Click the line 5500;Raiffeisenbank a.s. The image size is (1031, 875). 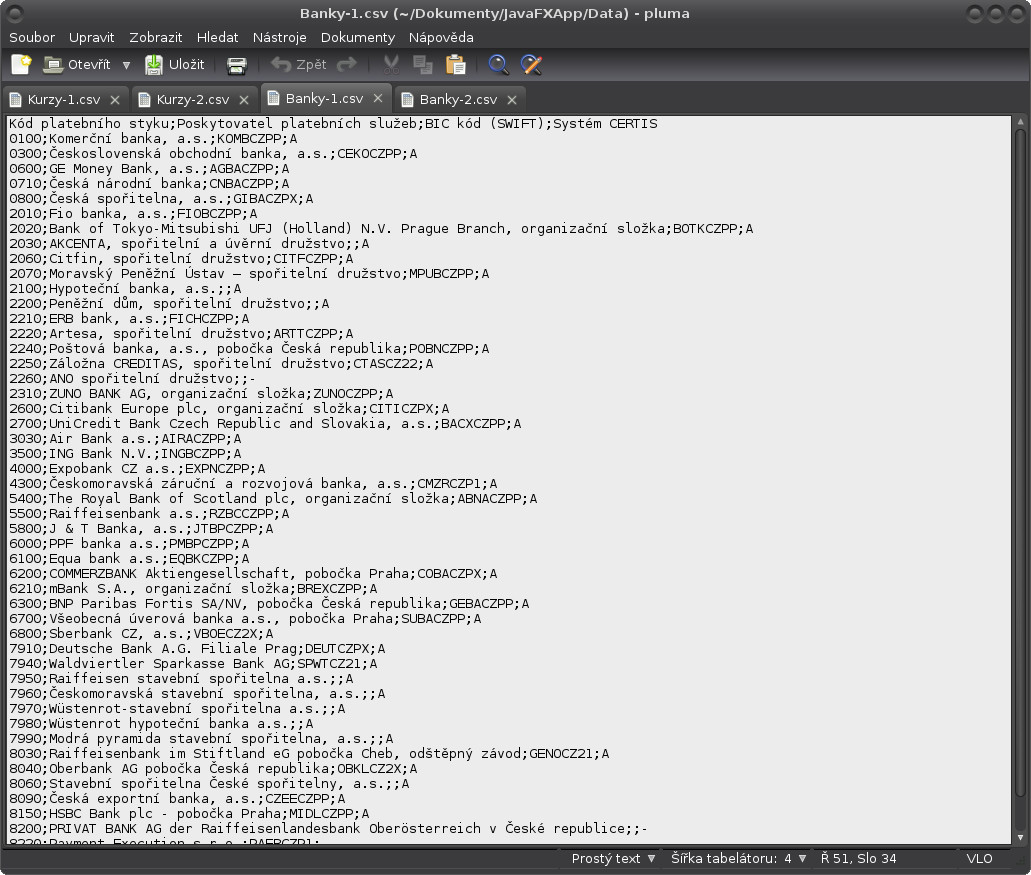pos(149,513)
